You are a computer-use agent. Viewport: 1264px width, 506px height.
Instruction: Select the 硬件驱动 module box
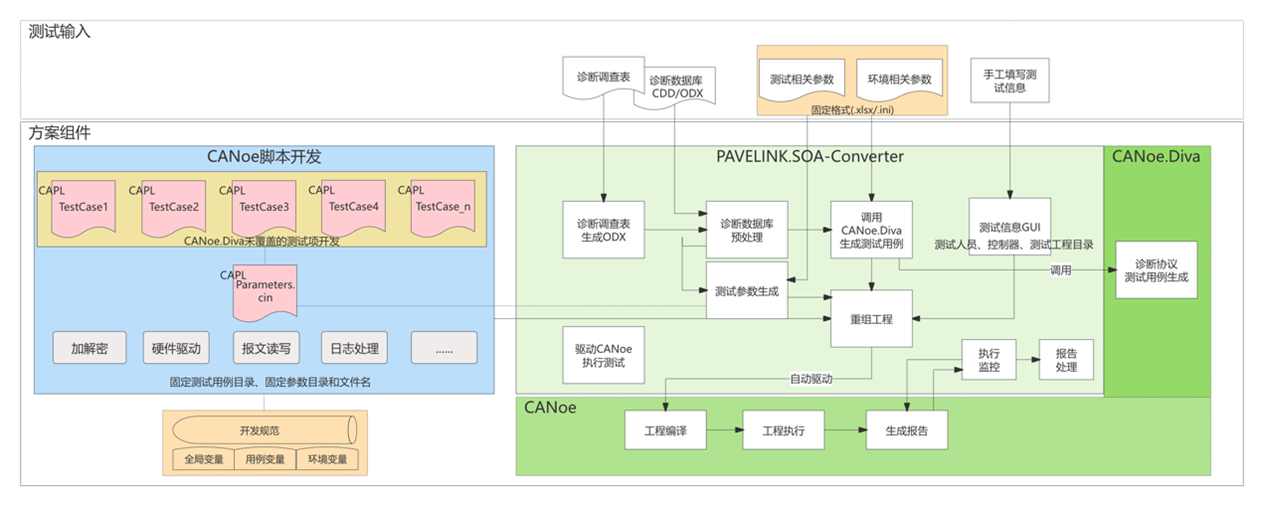pyautogui.click(x=175, y=348)
